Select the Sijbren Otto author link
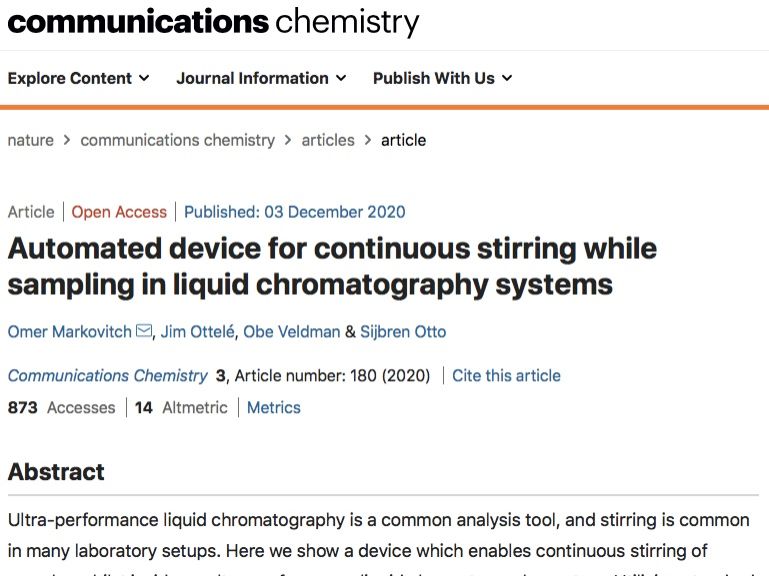769x576 pixels. pos(403,332)
